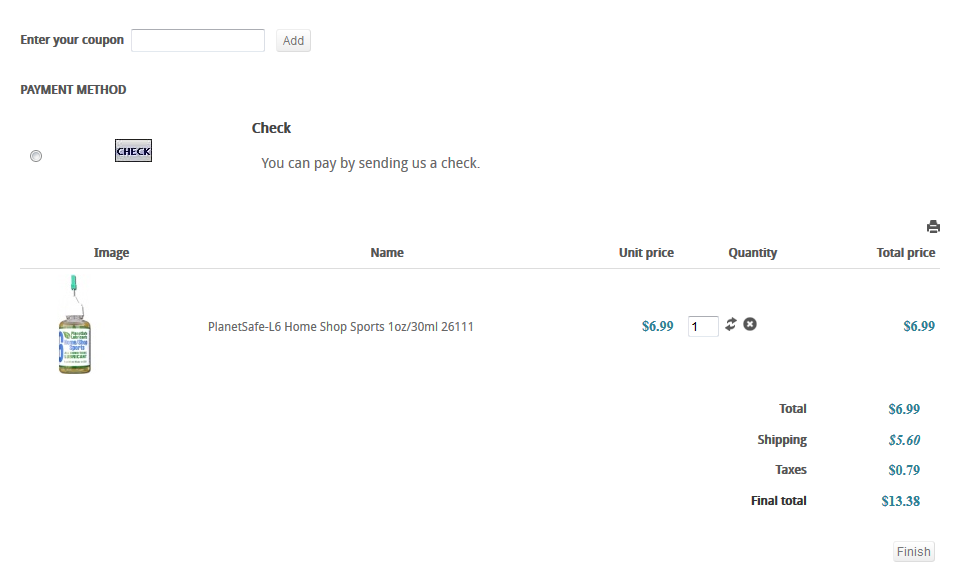This screenshot has width=955, height=575.
Task: Click the Shipping cost $5.60
Action: 904,440
